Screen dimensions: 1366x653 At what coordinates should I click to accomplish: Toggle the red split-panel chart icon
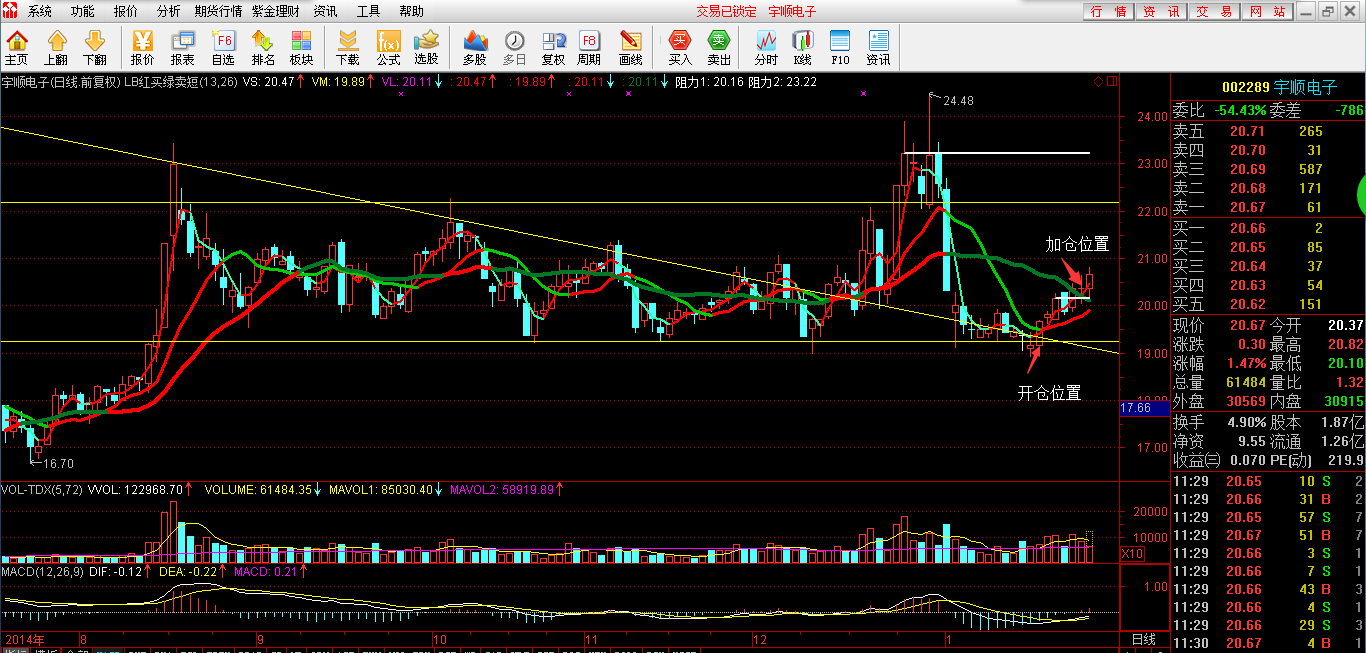pyautogui.click(x=1110, y=81)
